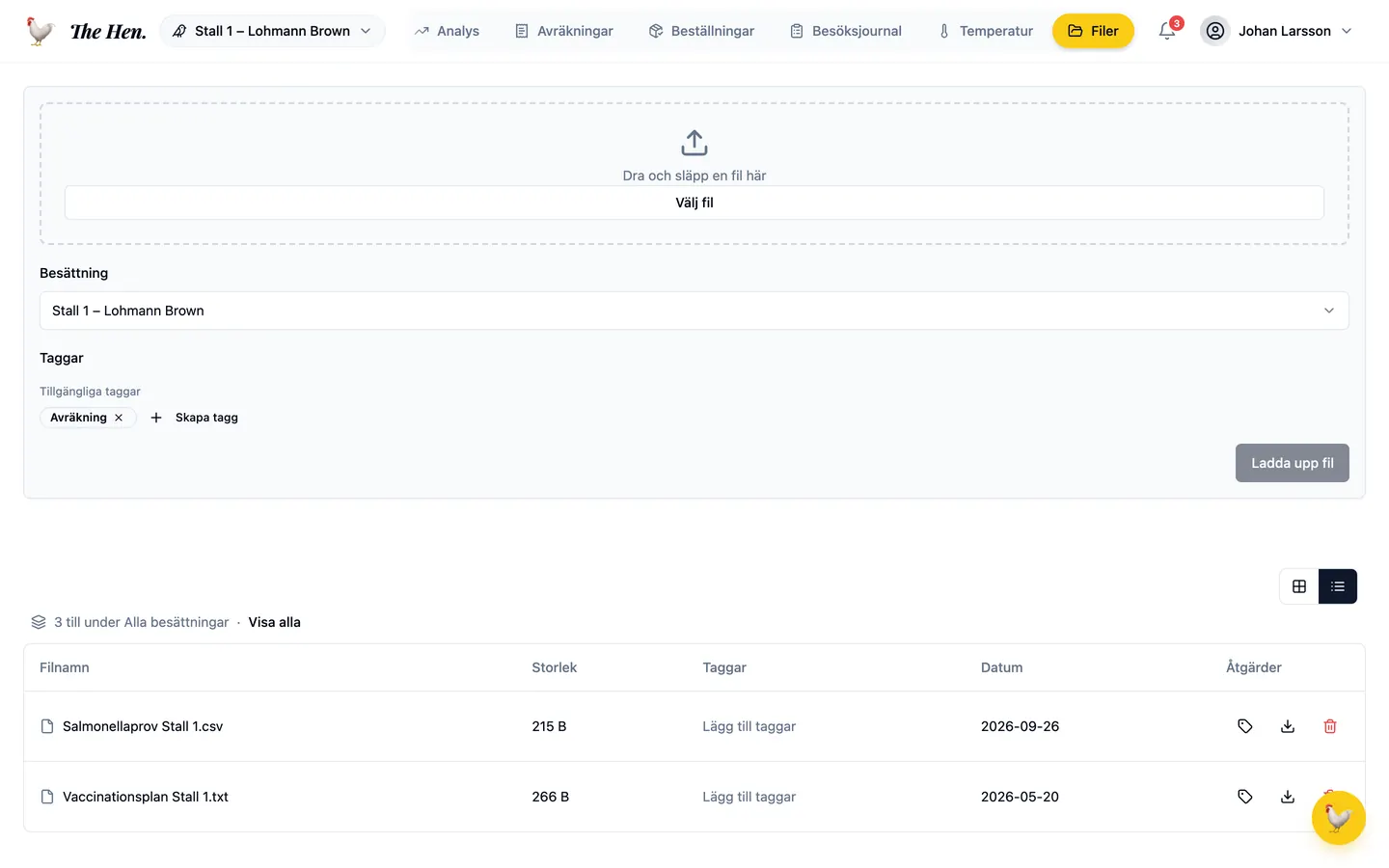Image resolution: width=1389 pixels, height=868 pixels.
Task: Open the Beställningar tab
Action: point(701,31)
